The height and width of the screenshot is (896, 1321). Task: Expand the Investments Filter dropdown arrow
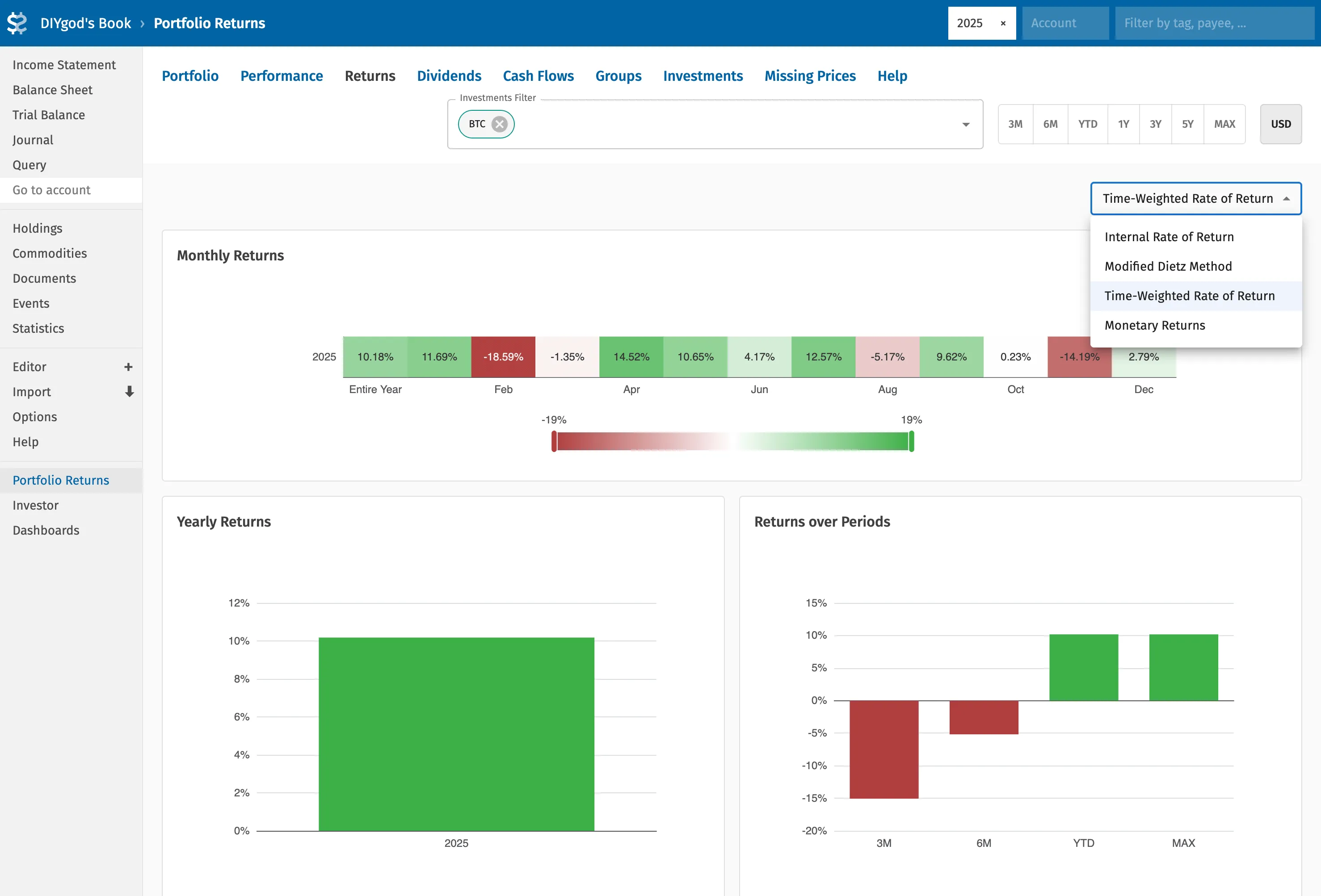click(x=965, y=125)
